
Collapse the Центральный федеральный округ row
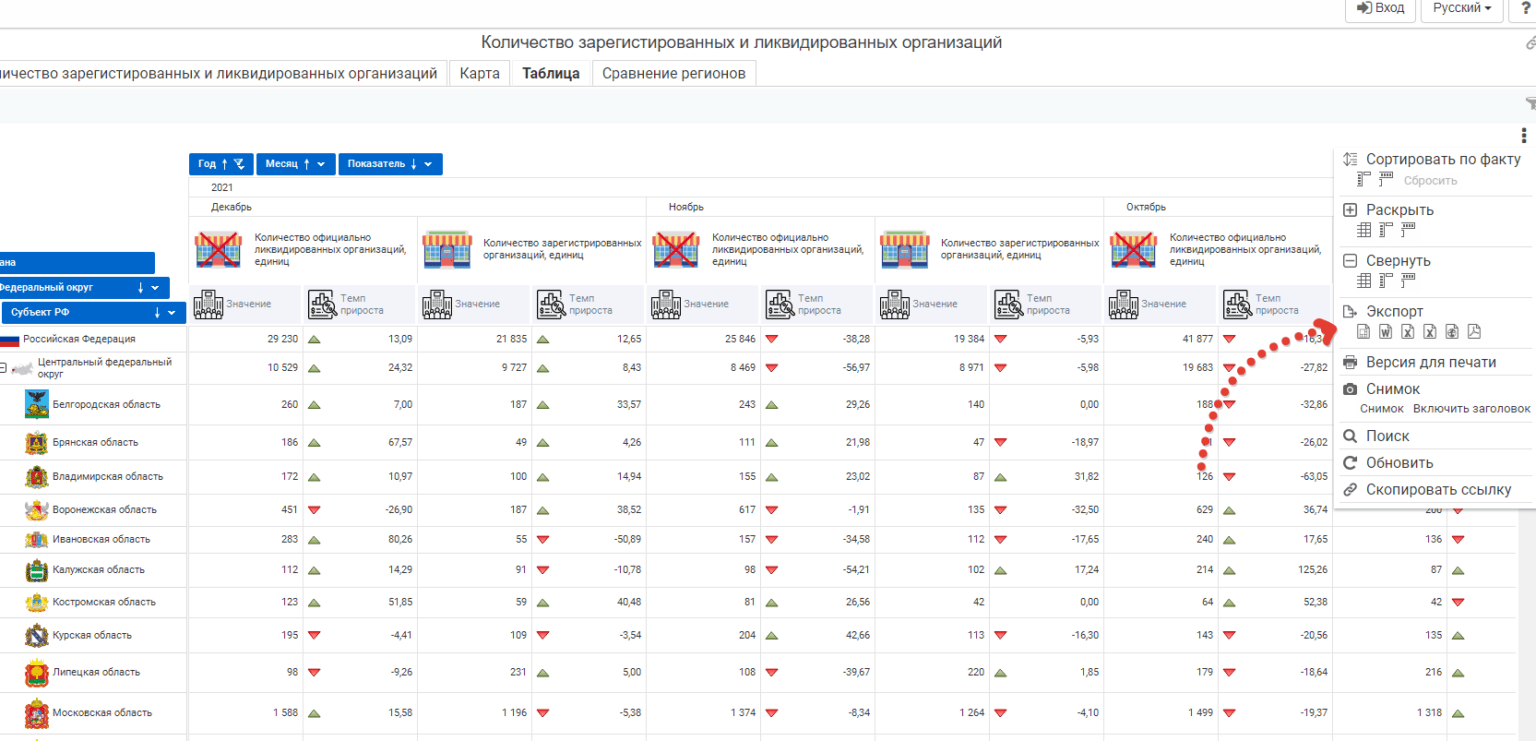click(x=3, y=368)
